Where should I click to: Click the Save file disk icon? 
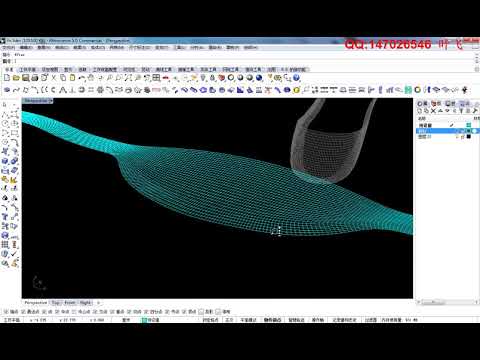click(x=25, y=78)
